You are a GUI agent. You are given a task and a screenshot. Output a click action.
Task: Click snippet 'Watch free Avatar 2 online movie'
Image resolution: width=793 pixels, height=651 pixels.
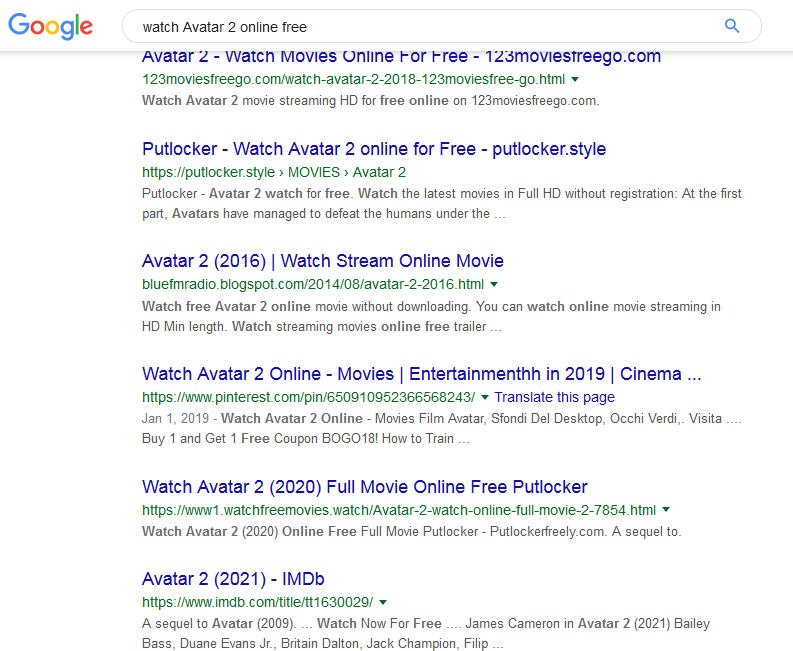(x=431, y=316)
